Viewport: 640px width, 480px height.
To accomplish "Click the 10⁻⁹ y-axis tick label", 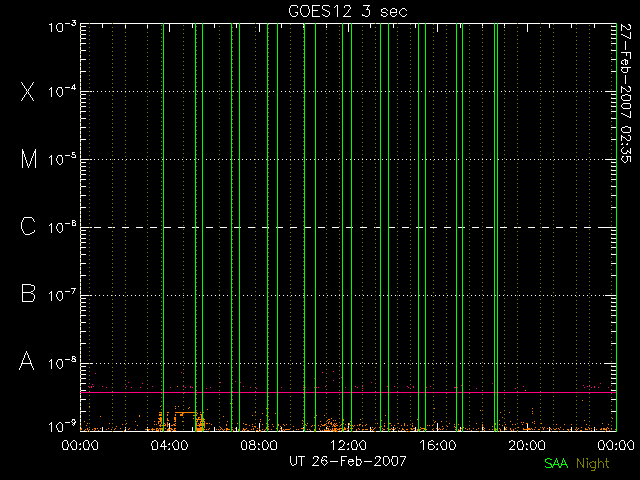I will [x=62, y=427].
